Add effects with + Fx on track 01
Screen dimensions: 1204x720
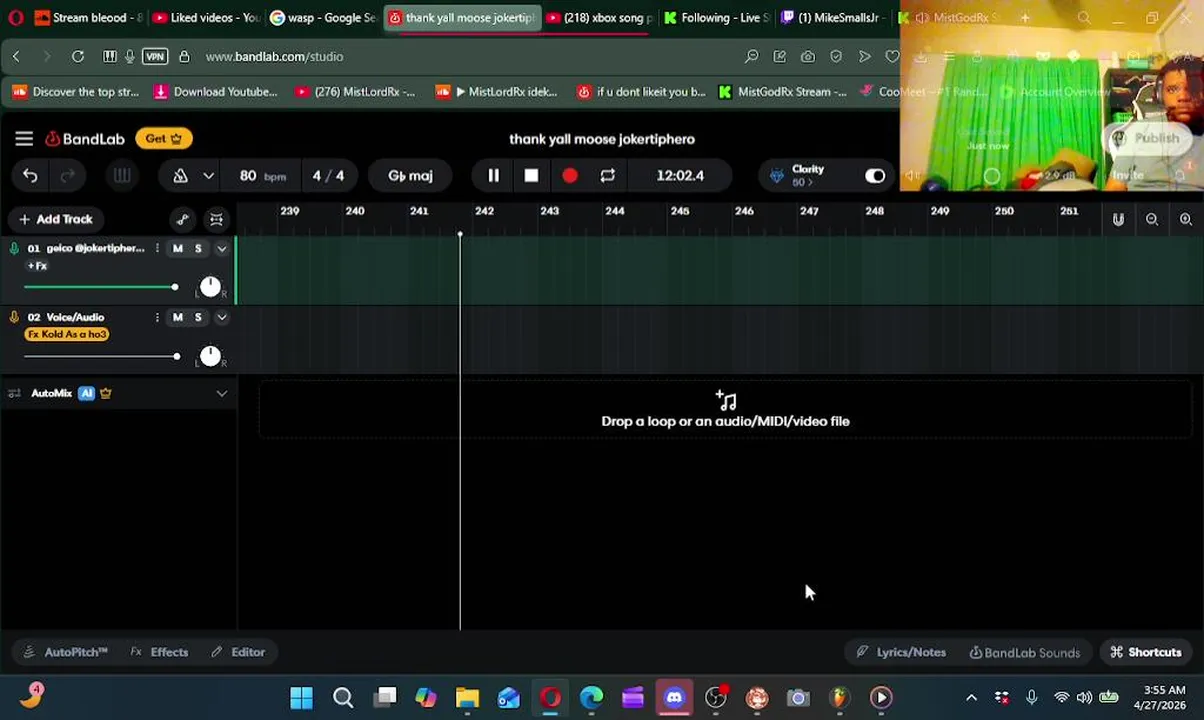coord(37,266)
